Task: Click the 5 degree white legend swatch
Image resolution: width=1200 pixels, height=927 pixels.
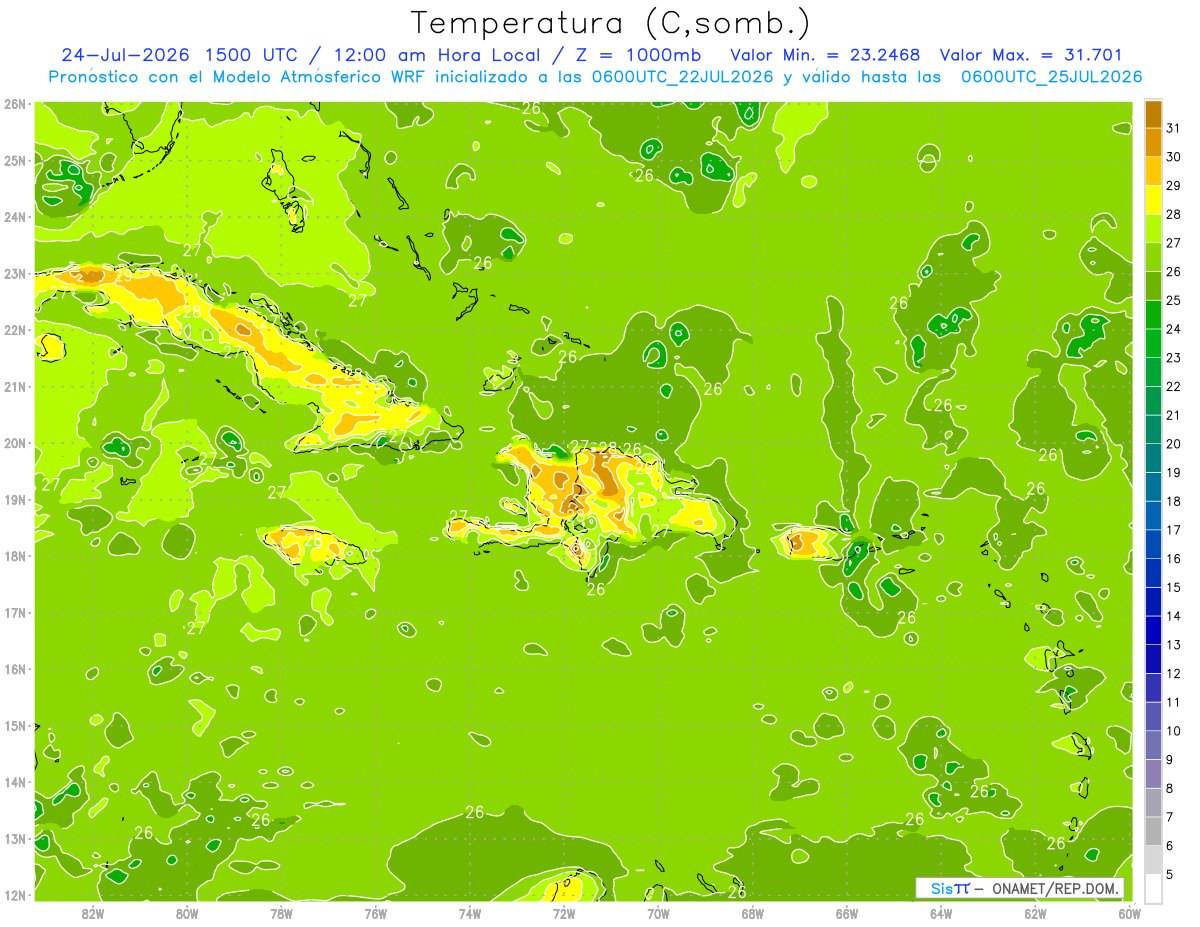Action: click(x=1153, y=888)
